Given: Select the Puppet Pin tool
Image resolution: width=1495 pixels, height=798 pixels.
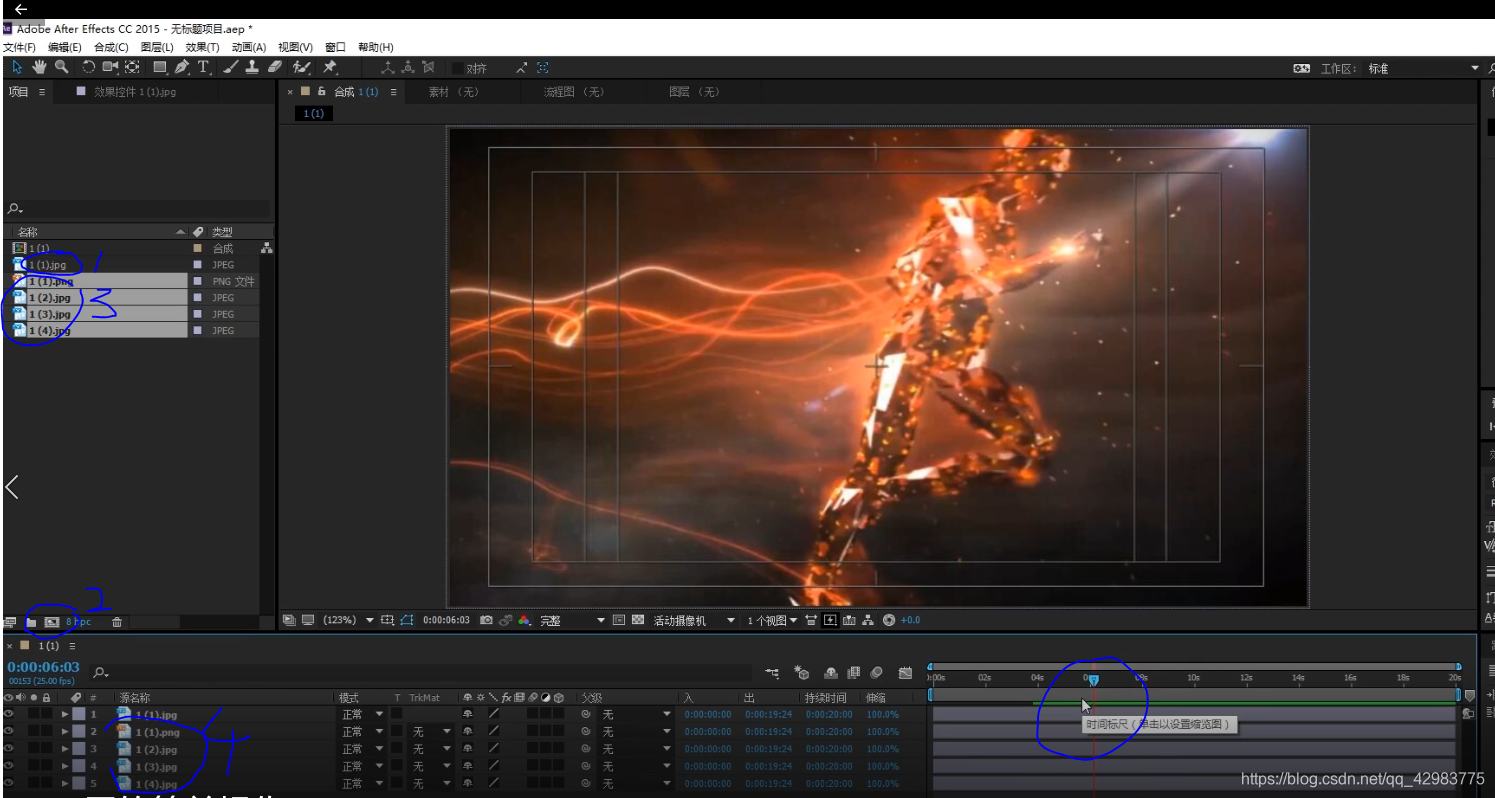Looking at the screenshot, I should click(329, 67).
